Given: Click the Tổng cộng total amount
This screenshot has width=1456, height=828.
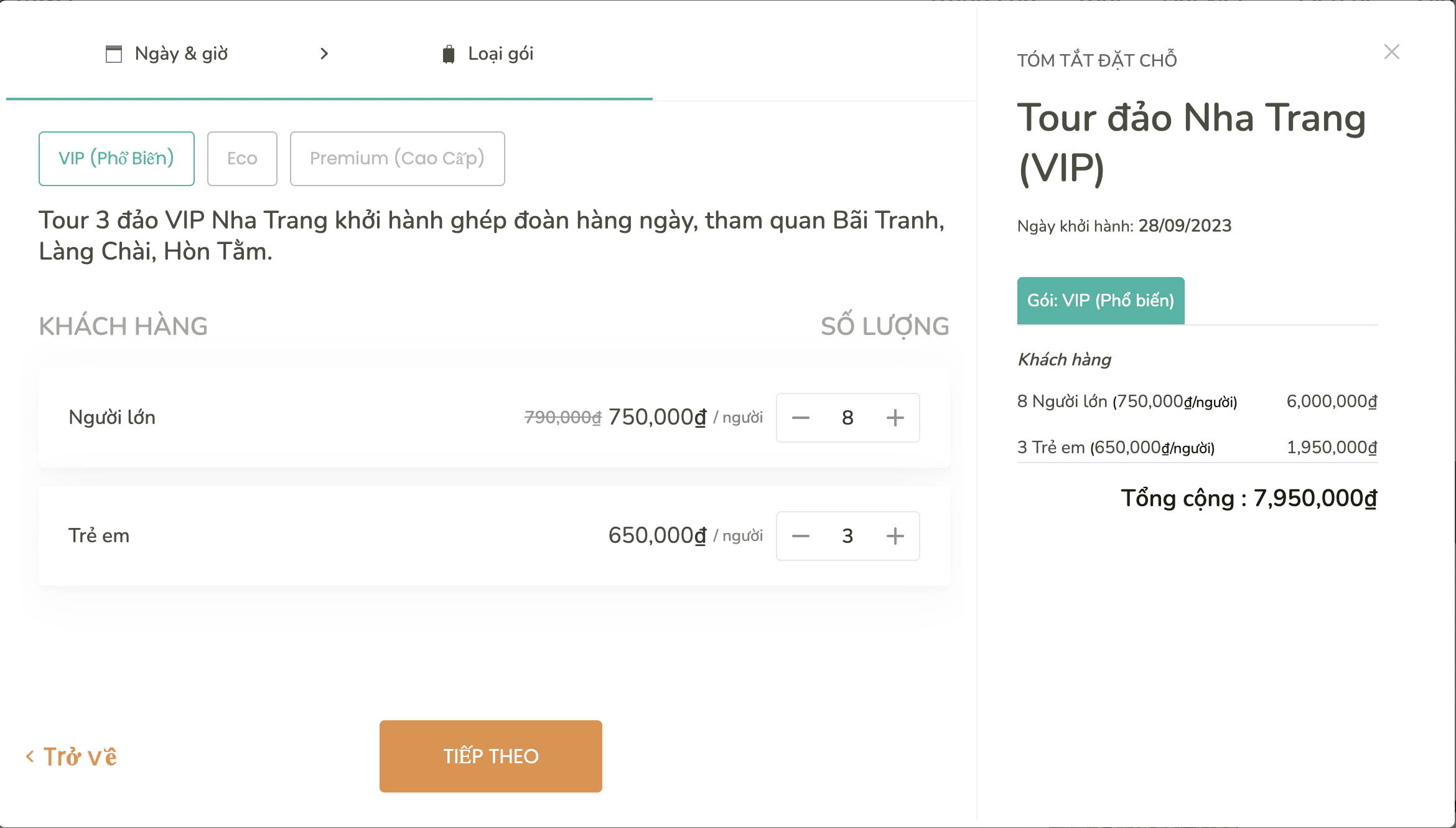Looking at the screenshot, I should coord(1314,499).
